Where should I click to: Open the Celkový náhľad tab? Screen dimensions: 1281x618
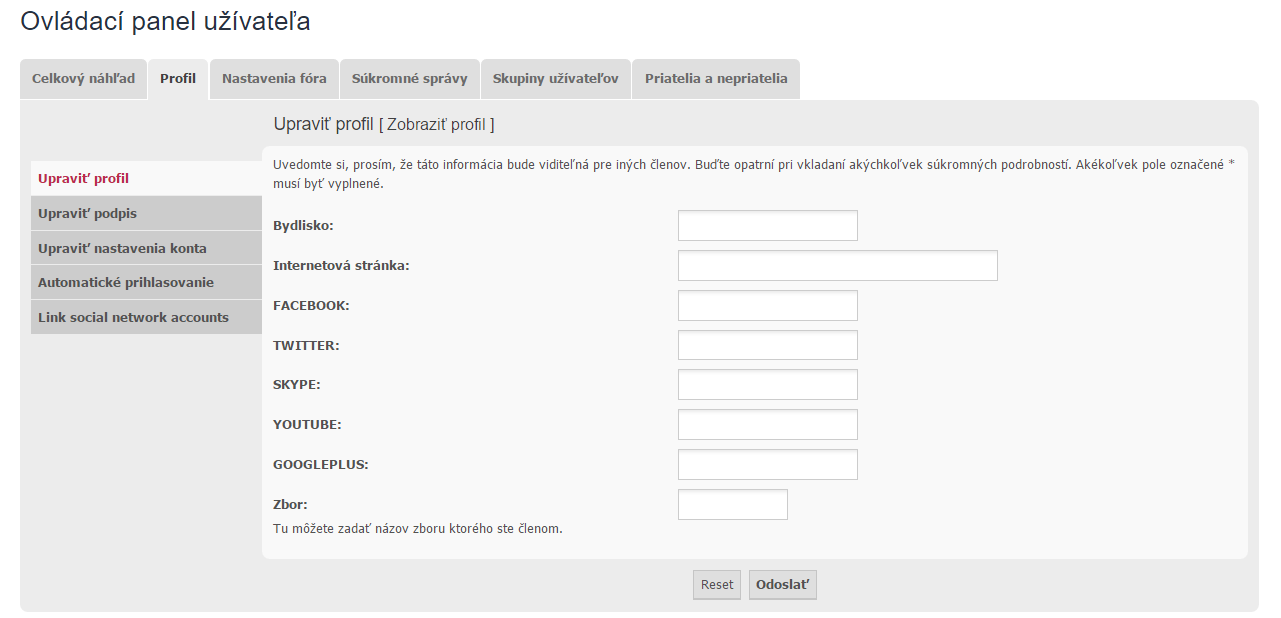[x=83, y=79]
